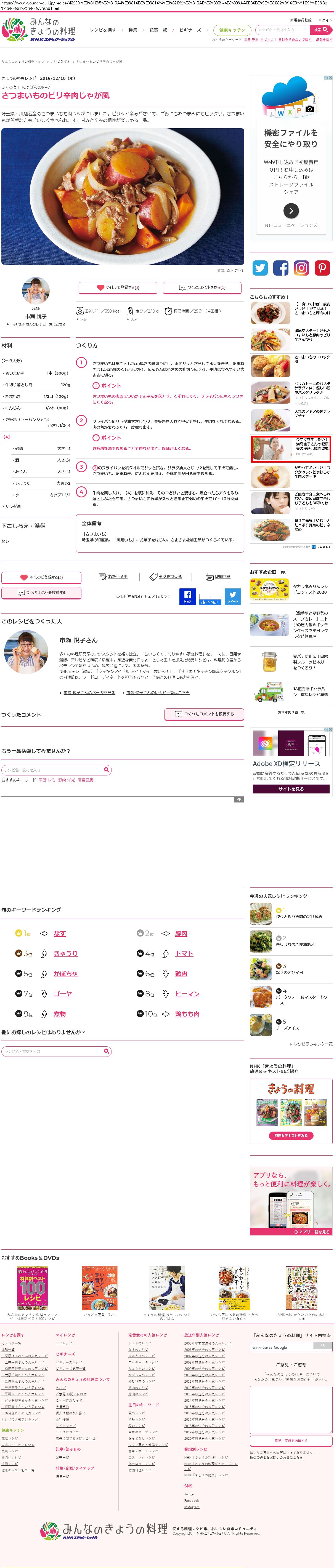Tweet the recipe using the Twitter share button
This screenshot has width=334, height=1568.
coord(233,596)
